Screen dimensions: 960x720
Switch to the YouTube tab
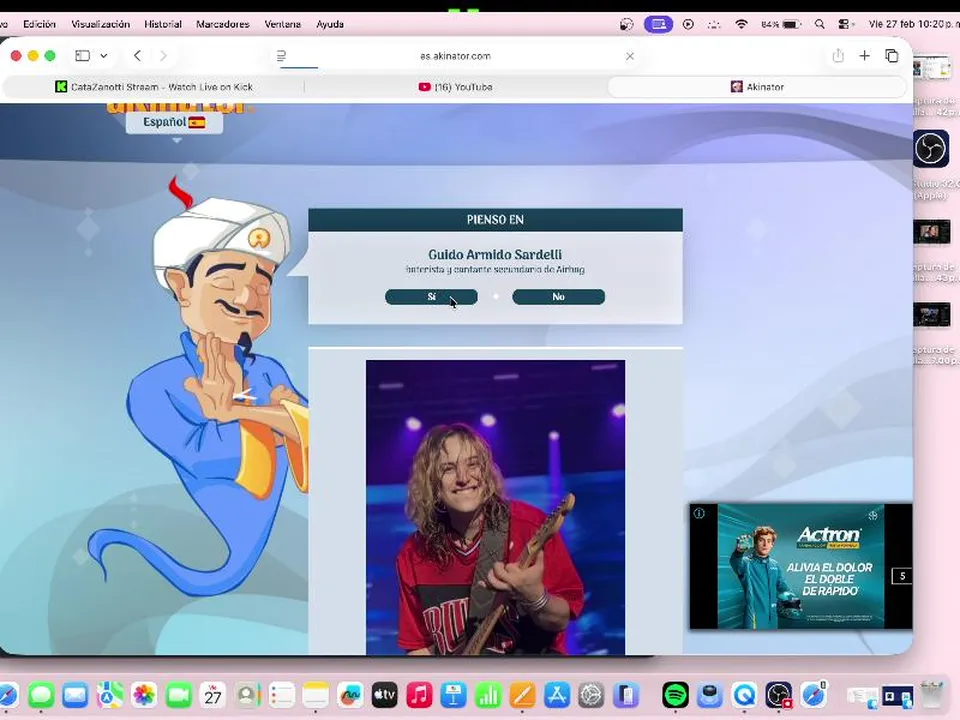(x=455, y=87)
